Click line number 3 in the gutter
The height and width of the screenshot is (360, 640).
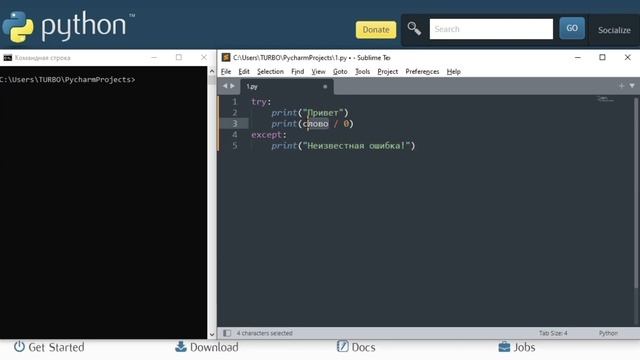[x=235, y=123]
